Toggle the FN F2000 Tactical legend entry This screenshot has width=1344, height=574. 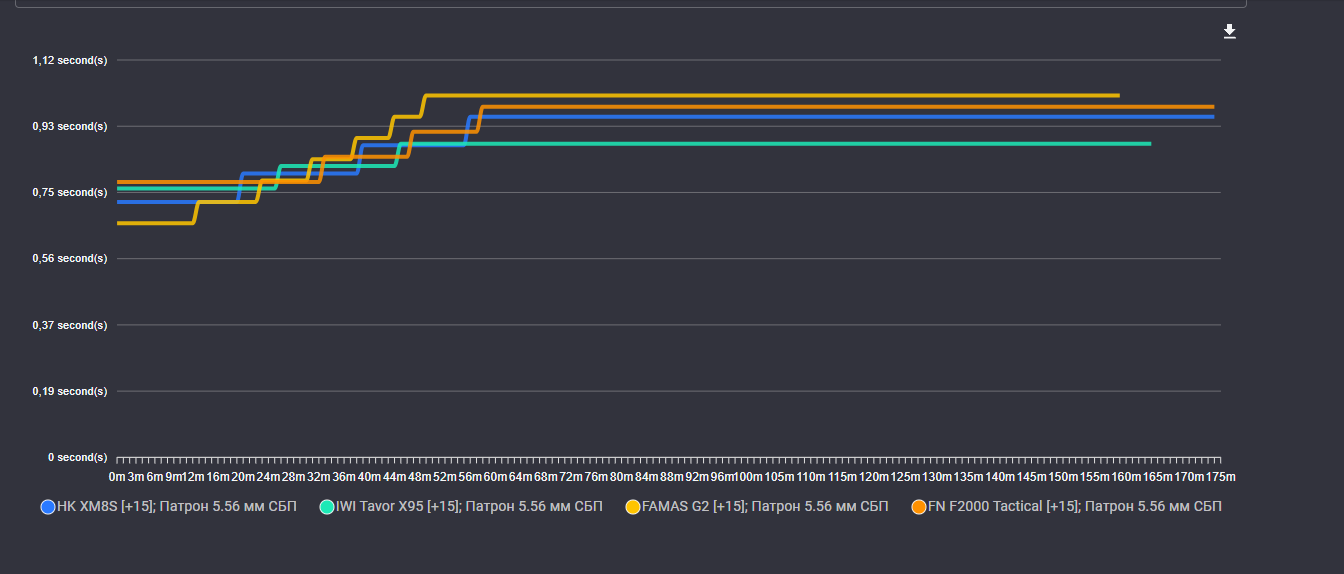coord(1066,507)
